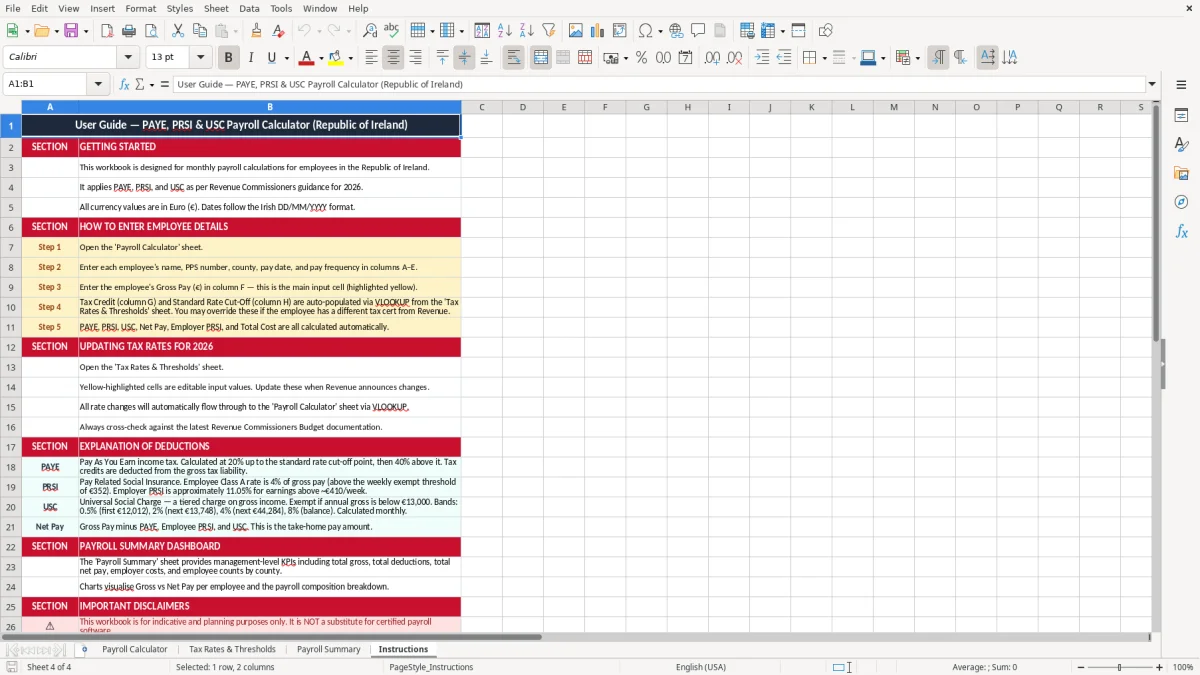Toggle Wrap Text
Image resolution: width=1200 pixels, height=675 pixels.
tap(513, 58)
